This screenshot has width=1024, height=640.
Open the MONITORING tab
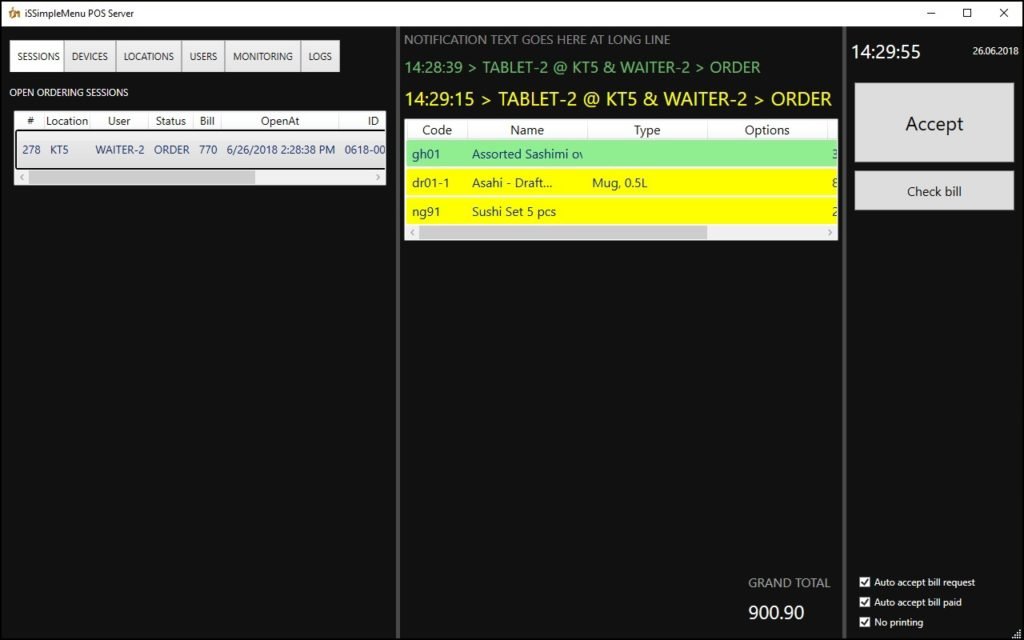[263, 57]
